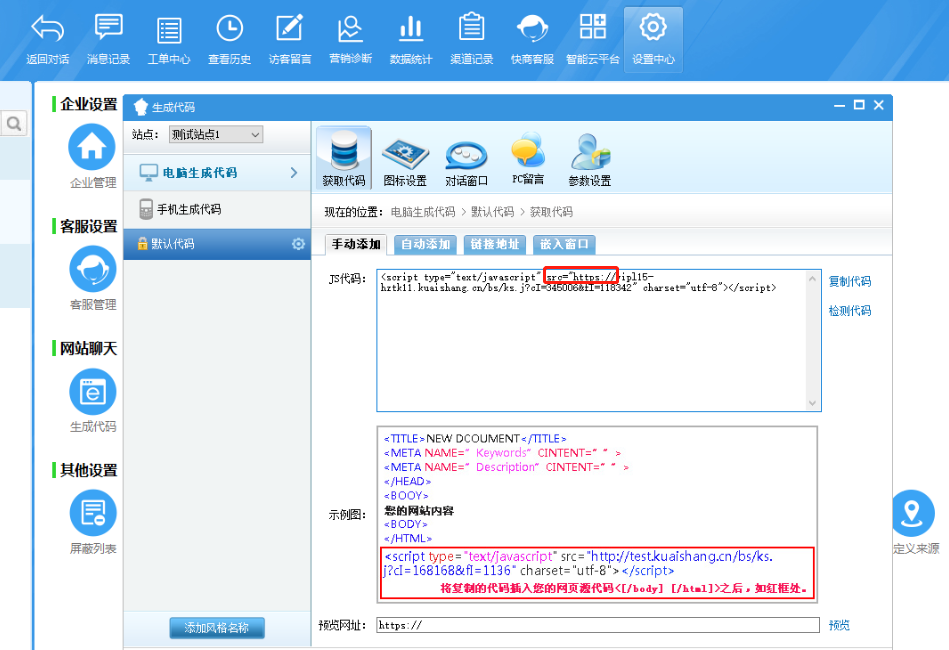Open 消息记录 message history
The image size is (949, 650).
pyautogui.click(x=108, y=39)
